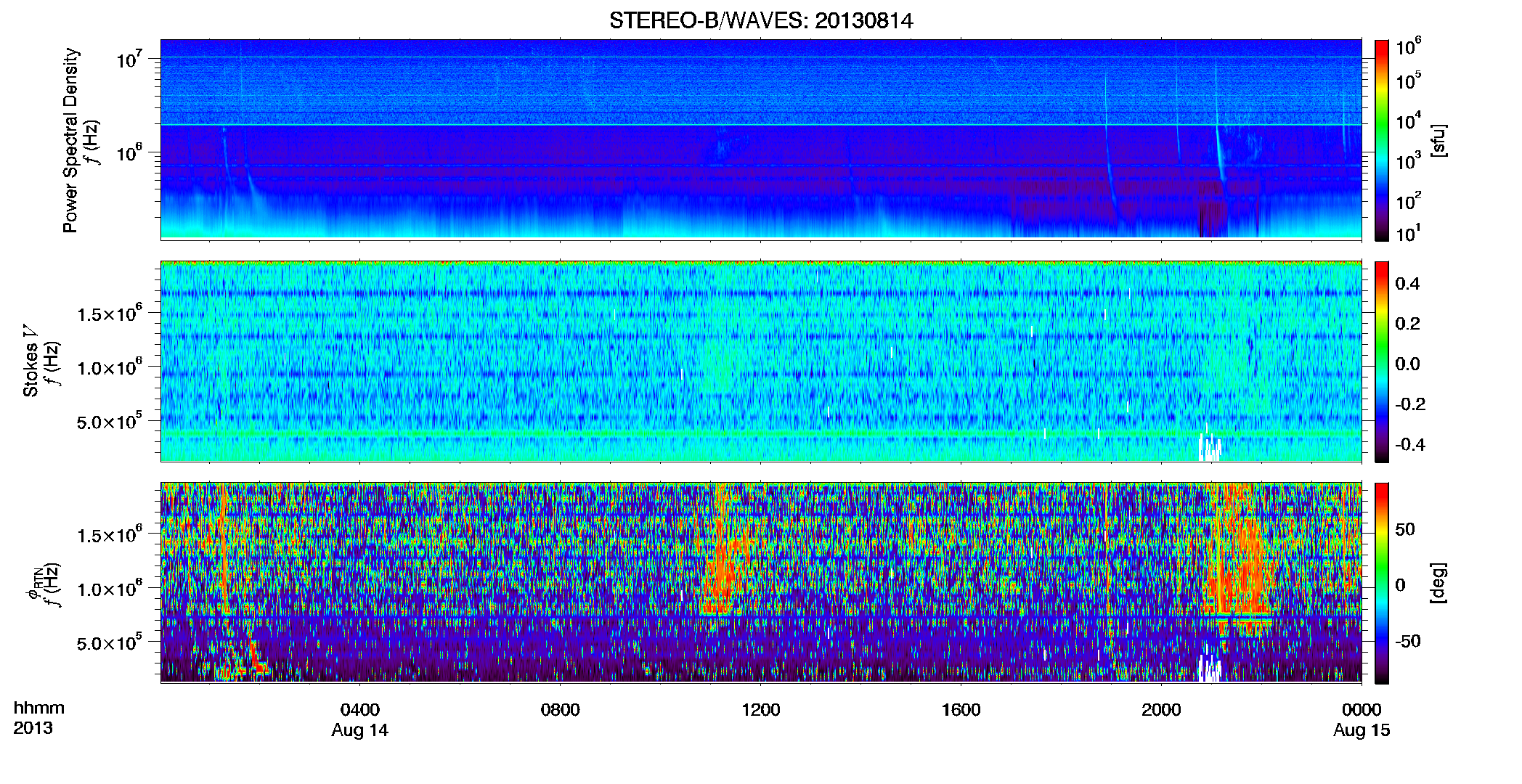Image resolution: width=1522 pixels, height=784 pixels.
Task: Click the hhmm axis format label
Action: (x=39, y=708)
